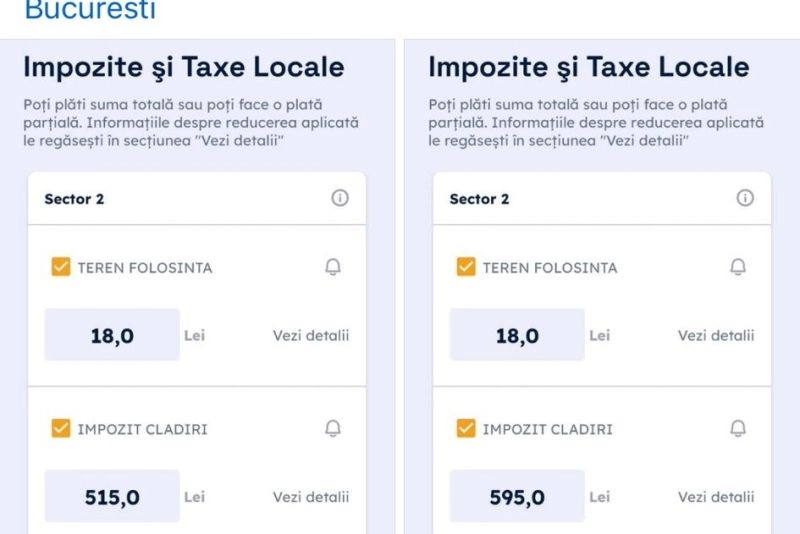800x534 pixels.
Task: Uncheck TEREN FOLOSINTA checkbox in right panel
Action: coord(466,267)
